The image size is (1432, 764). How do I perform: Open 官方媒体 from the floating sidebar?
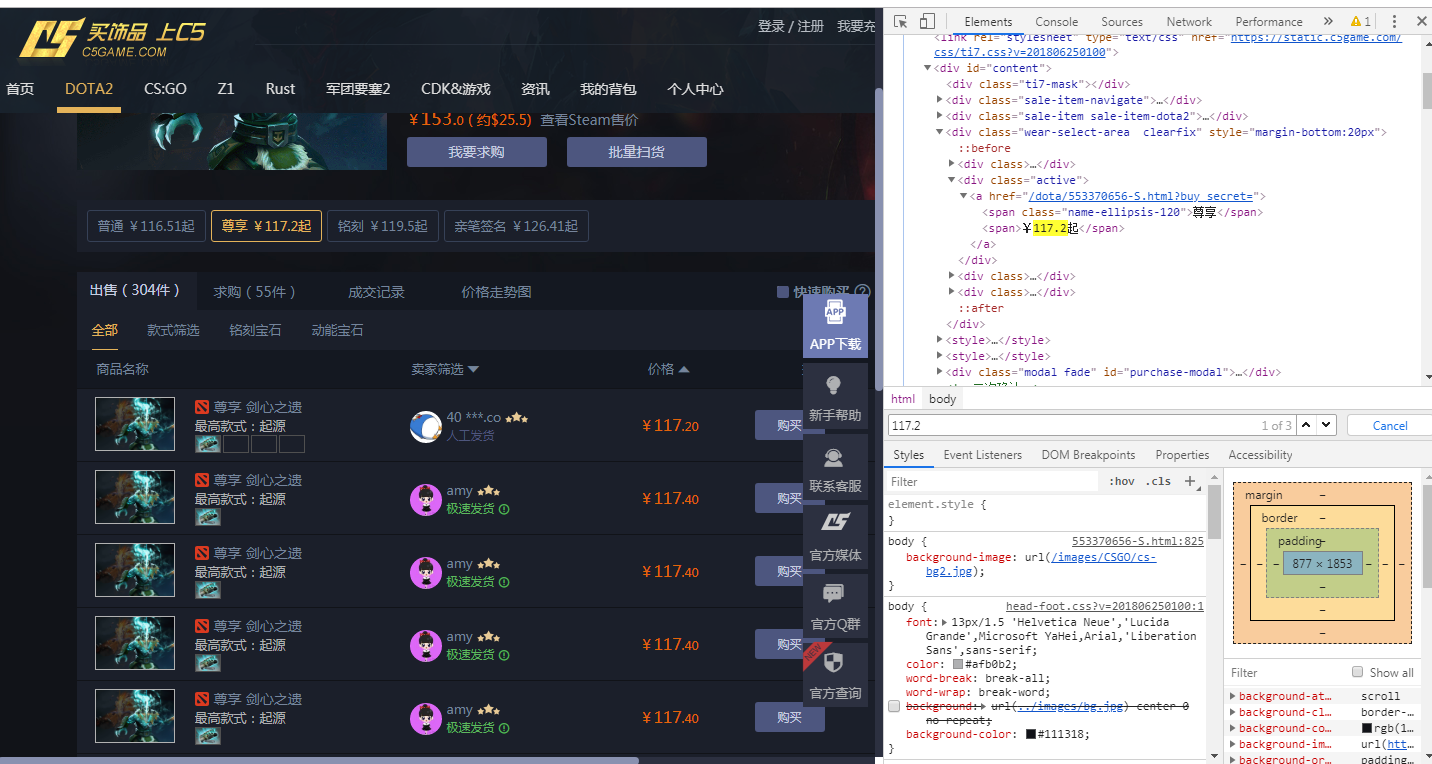[835, 537]
